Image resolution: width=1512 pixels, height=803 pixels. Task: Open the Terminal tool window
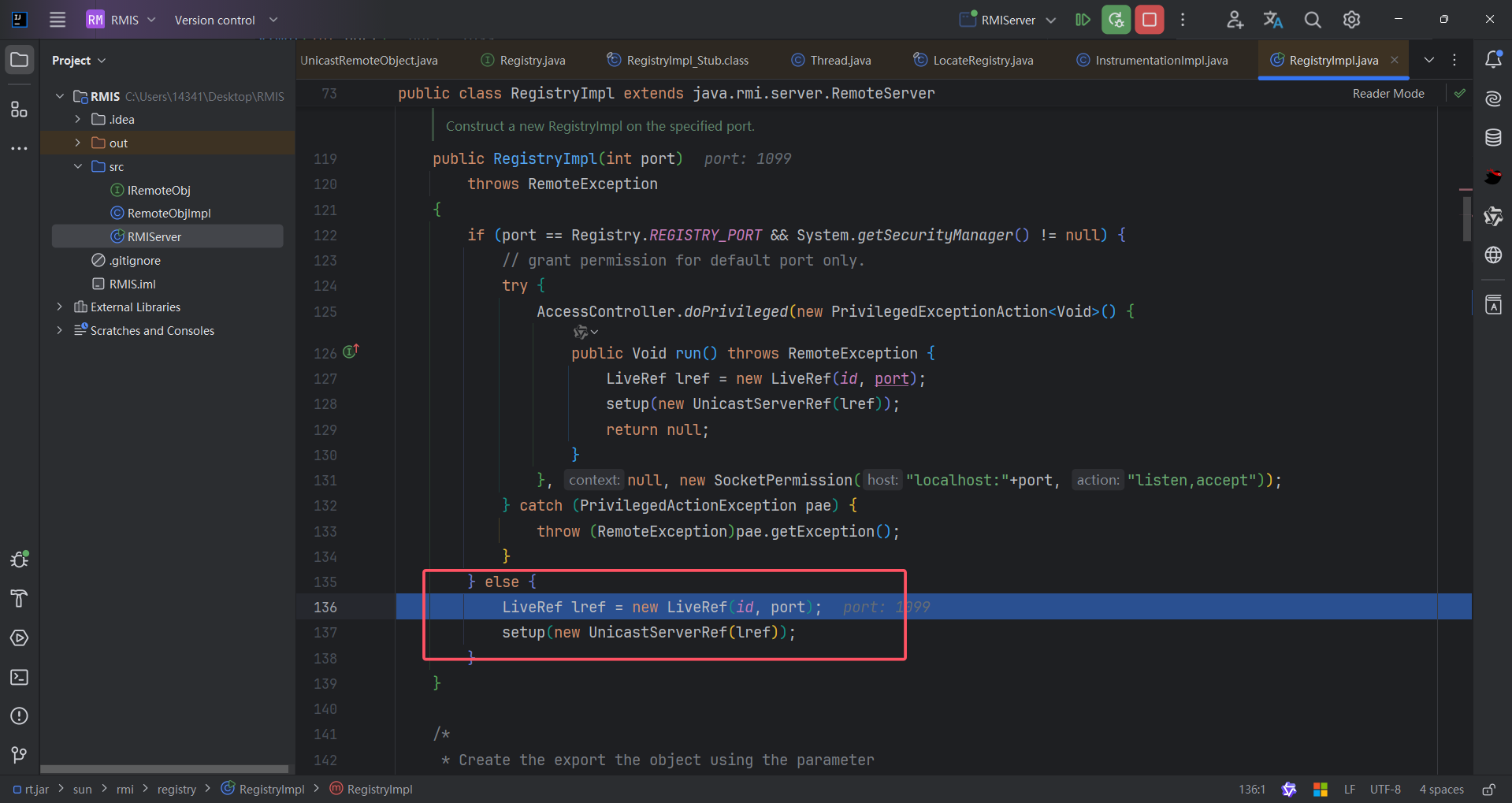tap(20, 678)
